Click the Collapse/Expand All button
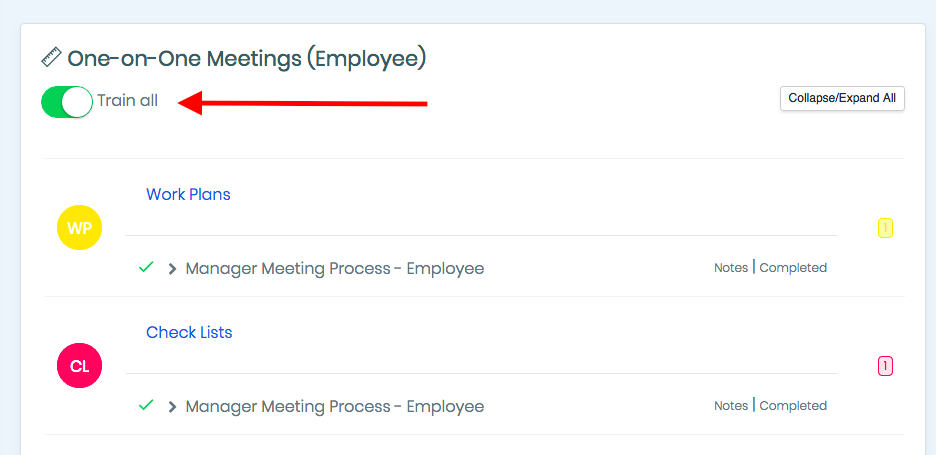This screenshot has width=936, height=455. 842,99
